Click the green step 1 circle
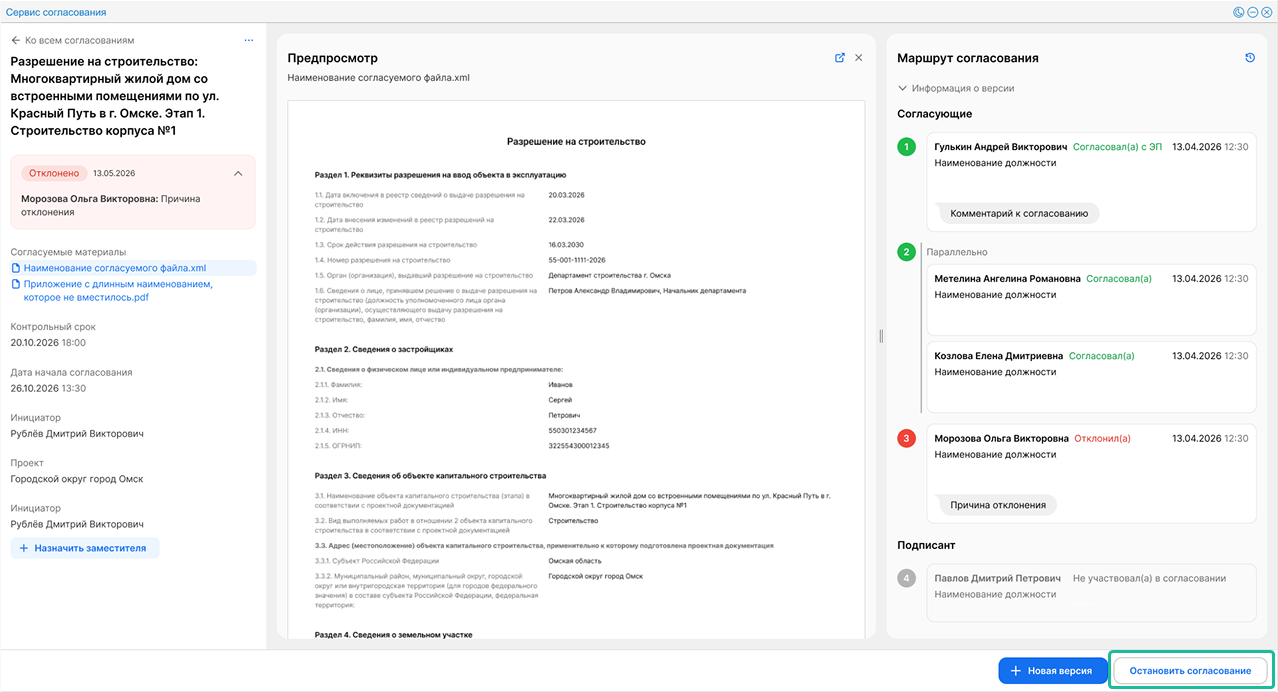This screenshot has width=1278, height=692. coord(906,147)
